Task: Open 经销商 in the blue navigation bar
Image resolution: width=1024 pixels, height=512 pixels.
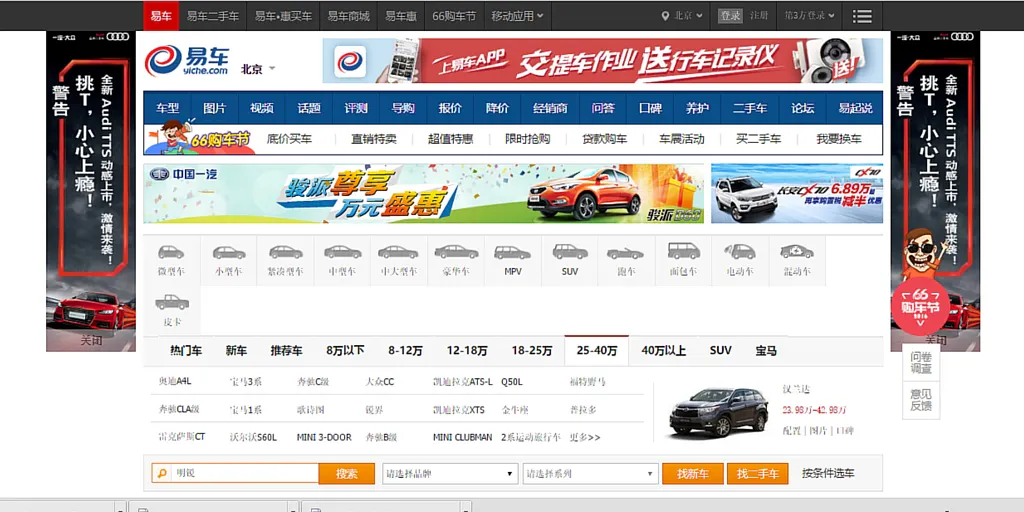Action: tap(551, 108)
